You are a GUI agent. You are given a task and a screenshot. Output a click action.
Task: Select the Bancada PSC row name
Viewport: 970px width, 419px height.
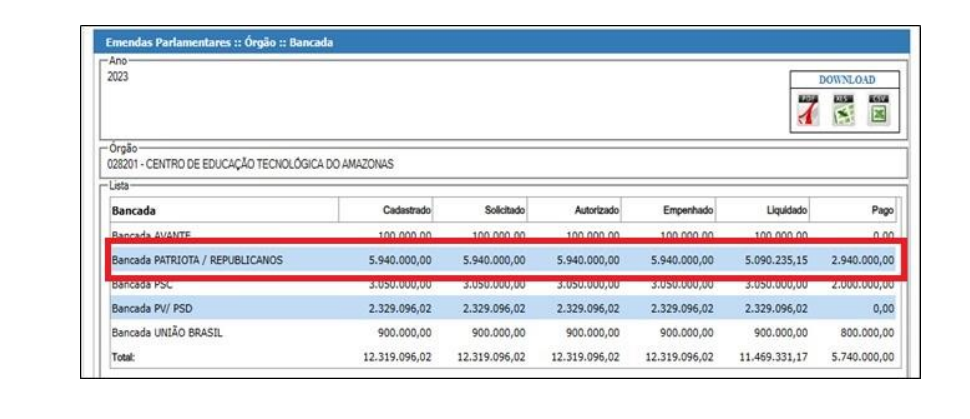click(x=142, y=285)
